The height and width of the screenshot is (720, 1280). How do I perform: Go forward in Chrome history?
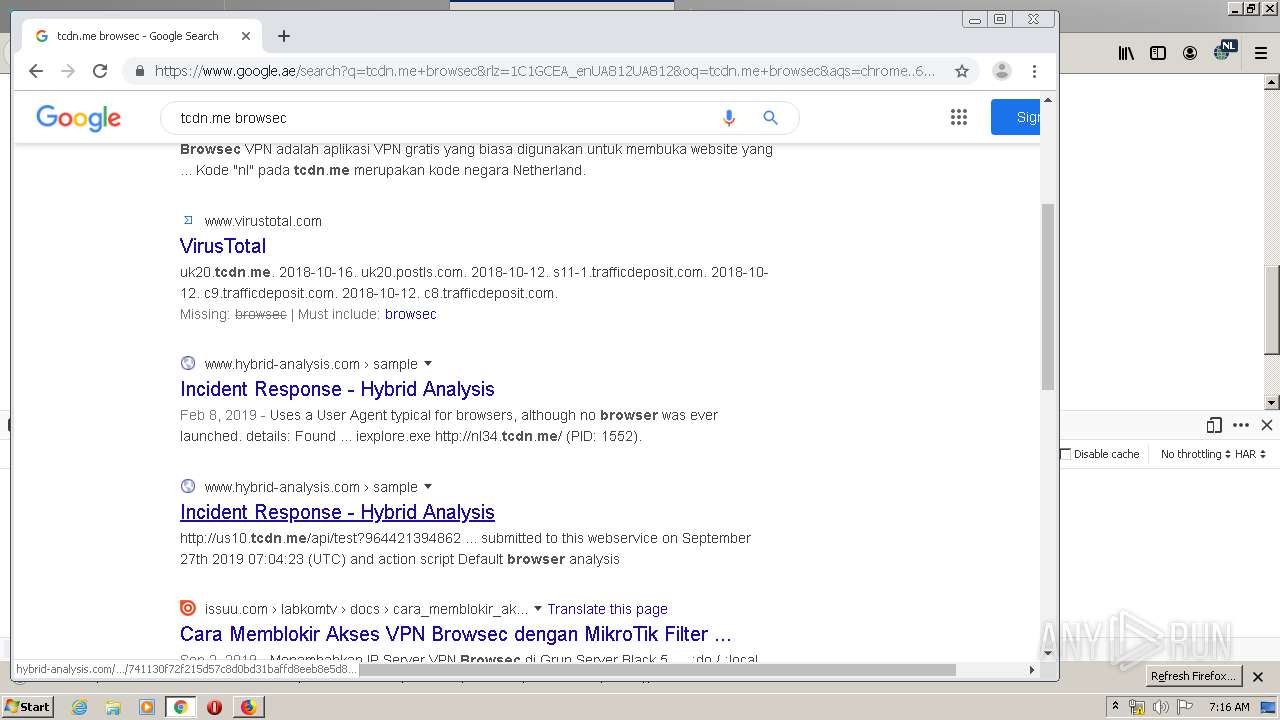coord(68,71)
